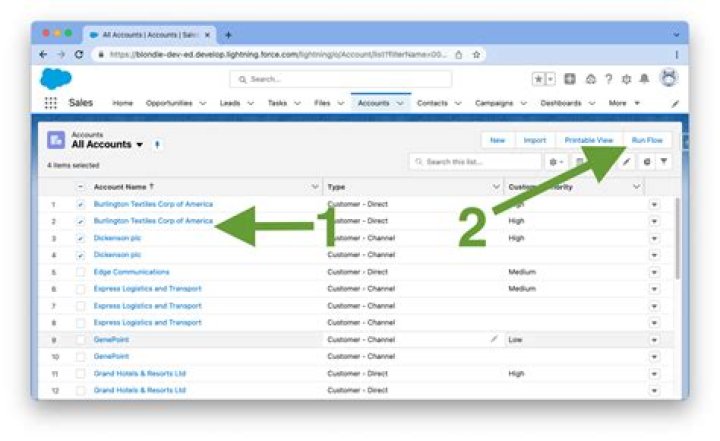The width and height of the screenshot is (720, 441).
Task: Open the Tasks tab
Action: pos(277,103)
